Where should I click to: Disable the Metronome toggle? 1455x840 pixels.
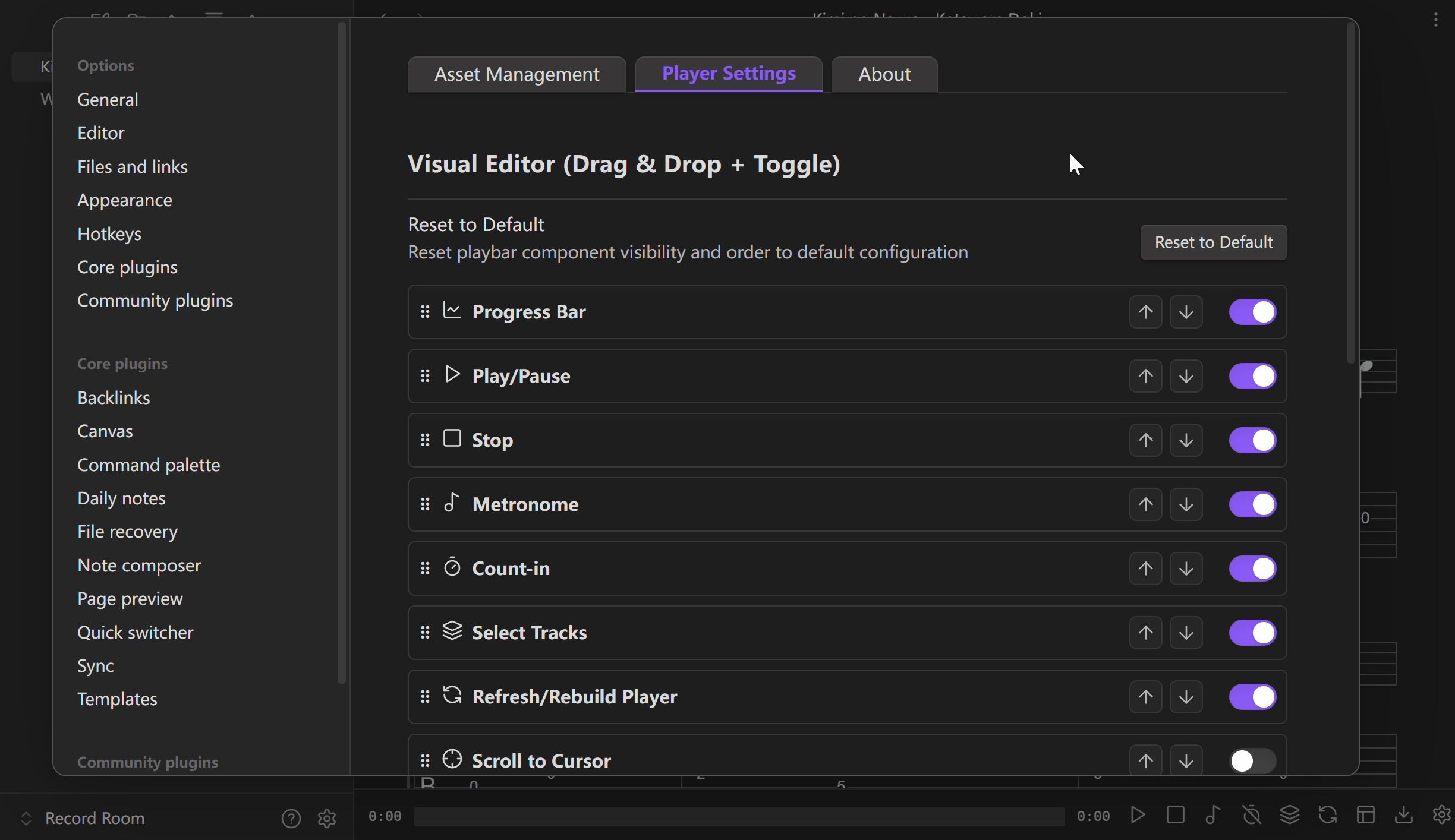[x=1253, y=504]
